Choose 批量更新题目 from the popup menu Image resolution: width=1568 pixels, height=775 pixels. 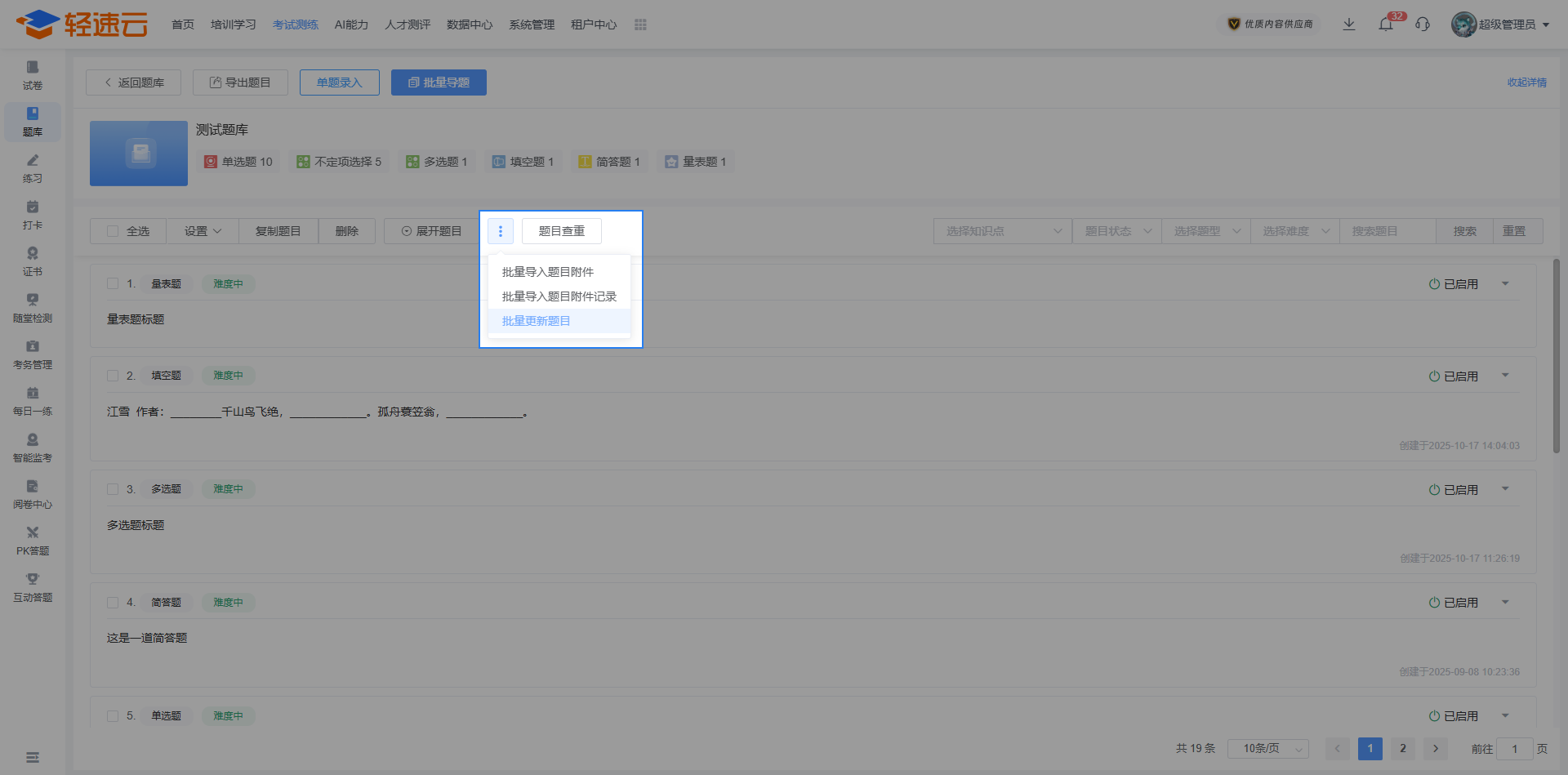coord(537,321)
